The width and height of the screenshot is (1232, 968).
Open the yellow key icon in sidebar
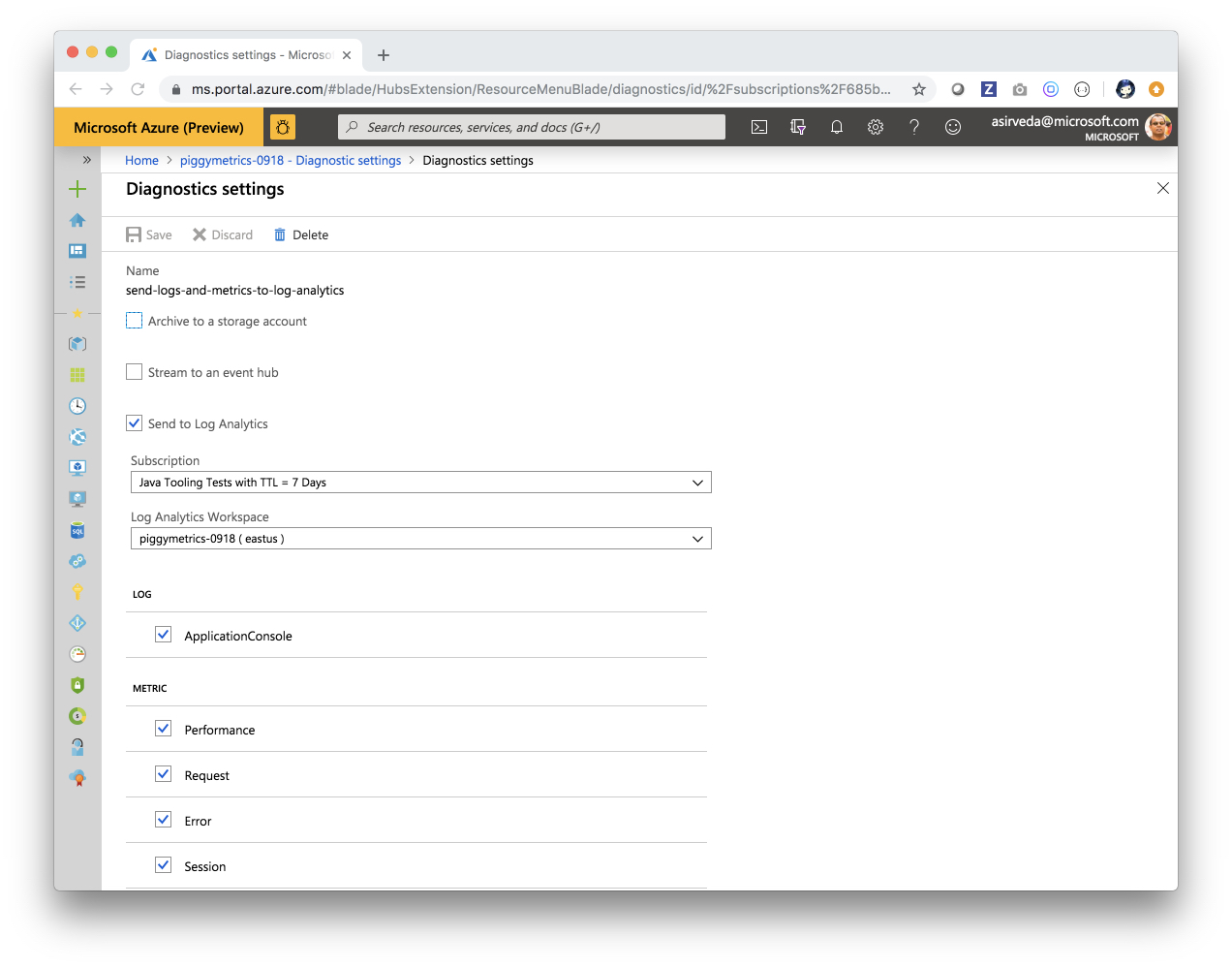click(77, 592)
